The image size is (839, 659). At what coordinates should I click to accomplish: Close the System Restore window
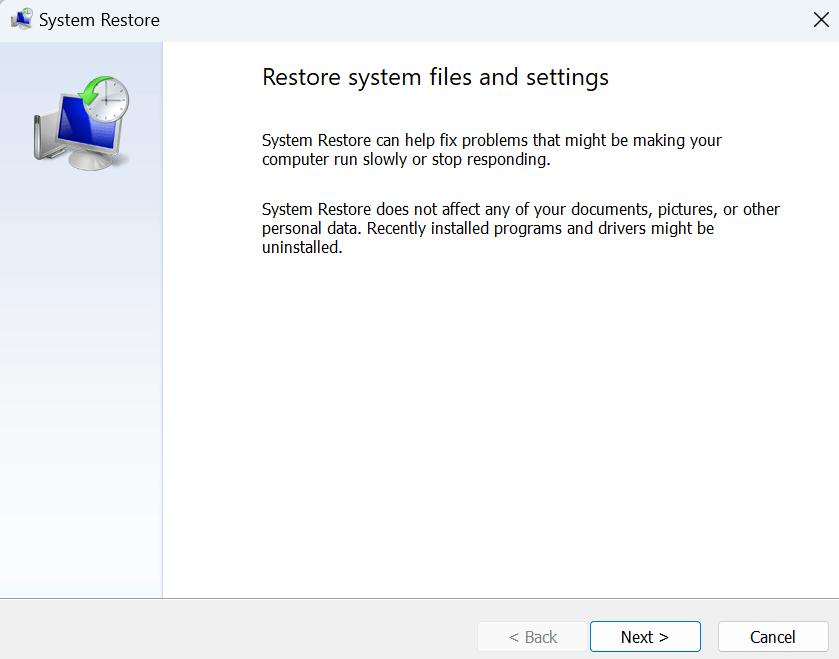point(820,20)
